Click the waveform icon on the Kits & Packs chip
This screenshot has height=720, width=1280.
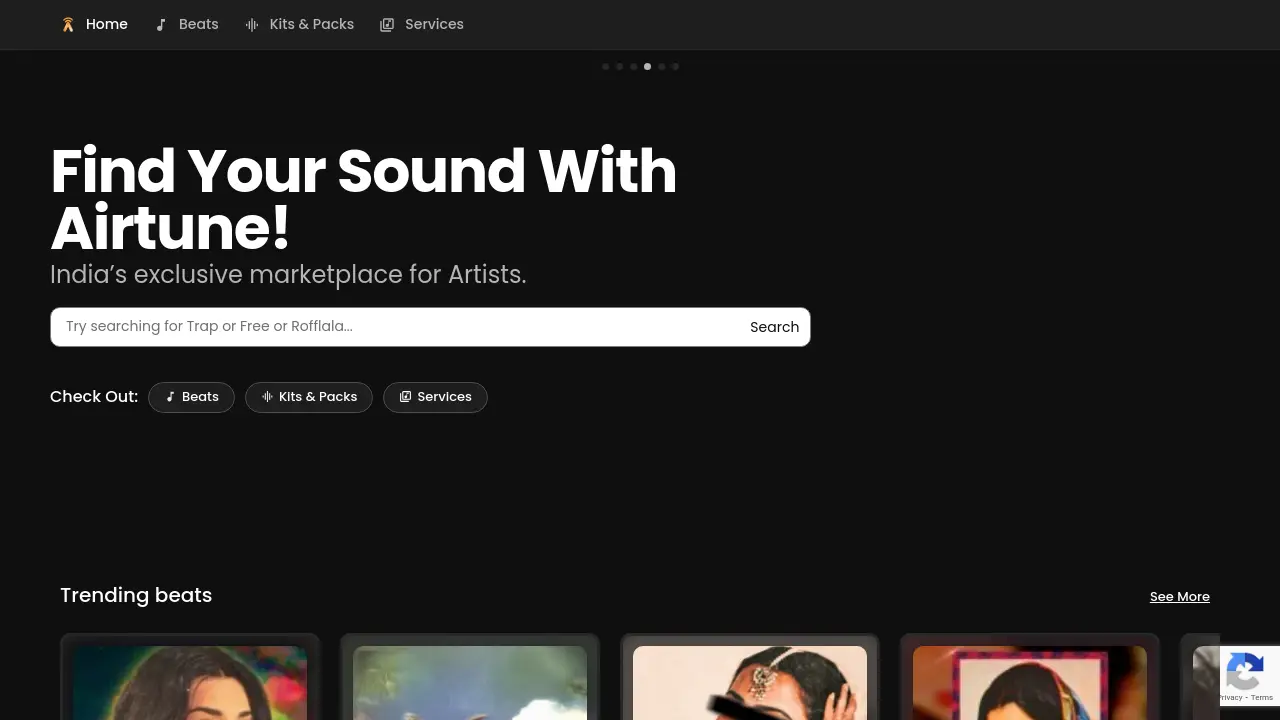(267, 396)
